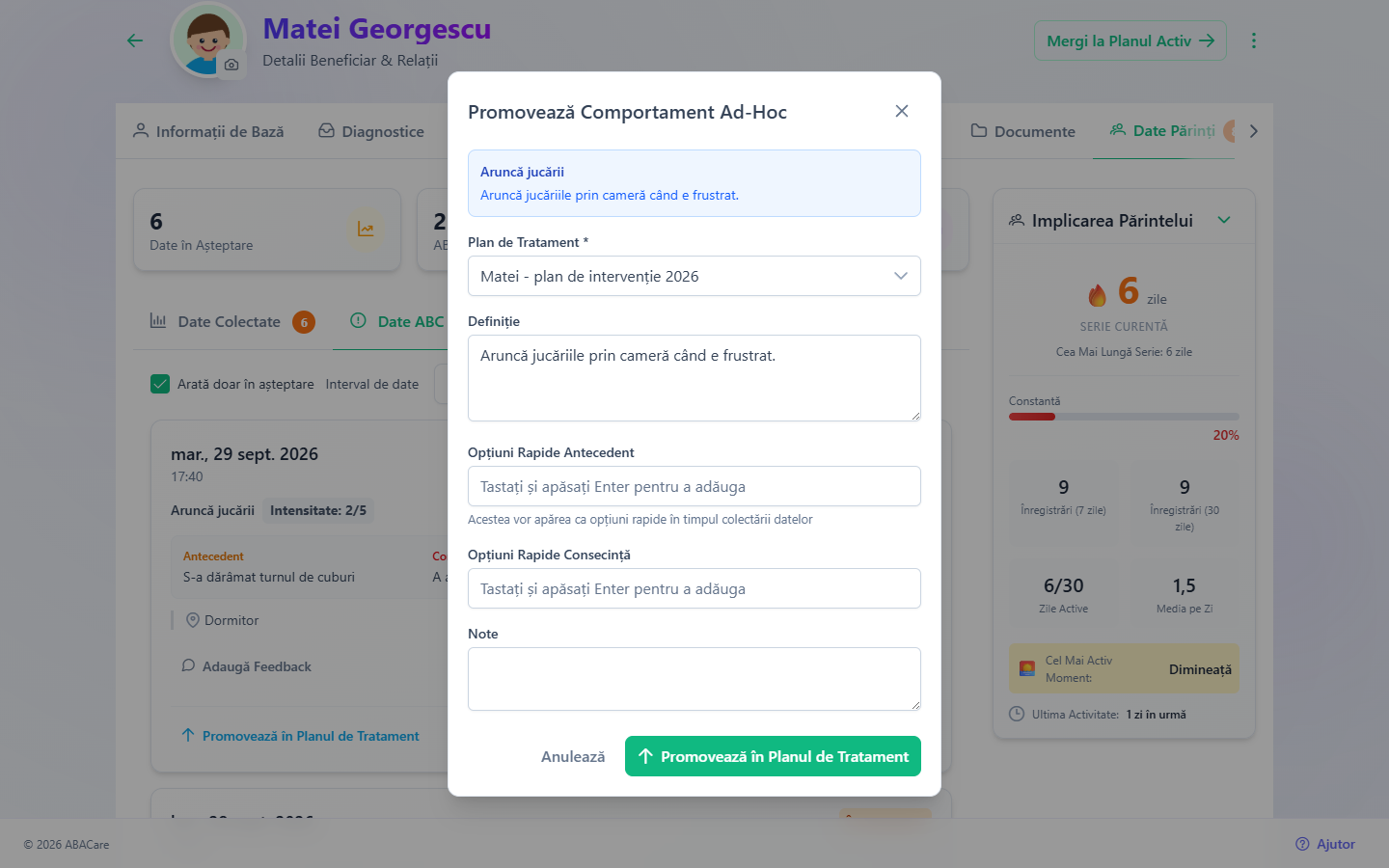Screen dimensions: 1389x868
Task: Click the chart icon on Date în Așteptare card
Action: [x=366, y=230]
